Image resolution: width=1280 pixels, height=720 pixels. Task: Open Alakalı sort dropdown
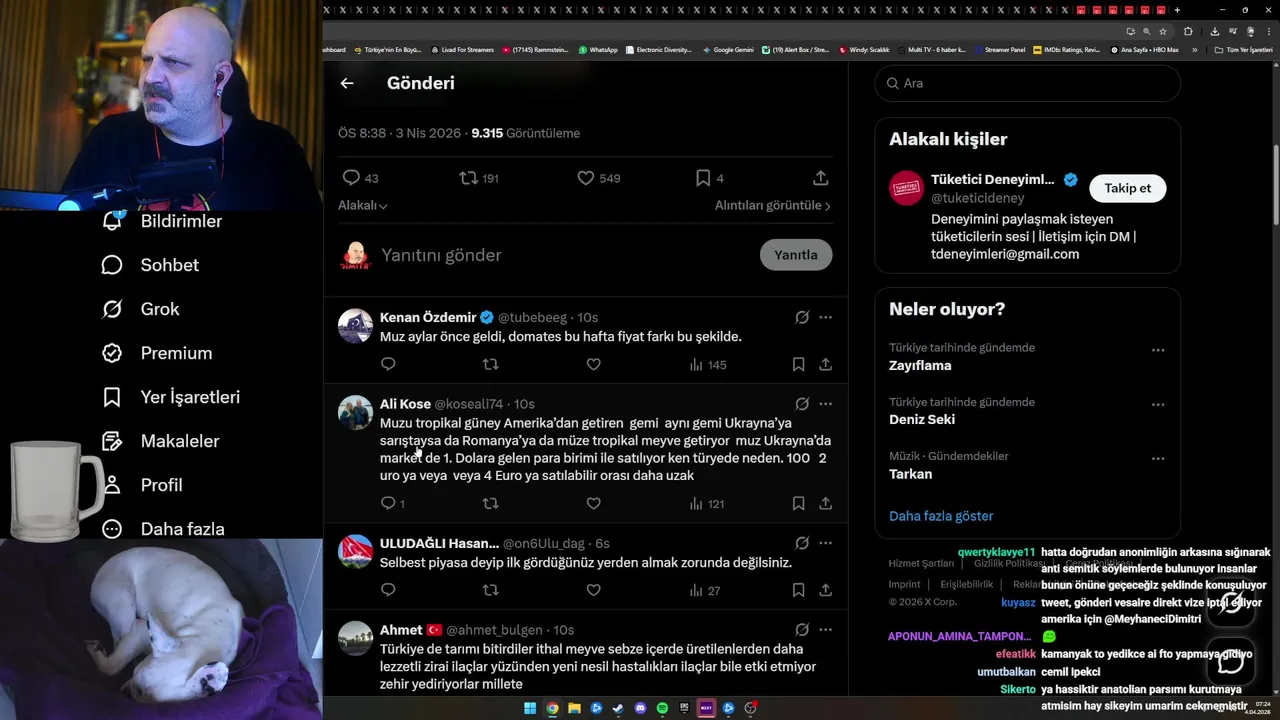pos(362,205)
